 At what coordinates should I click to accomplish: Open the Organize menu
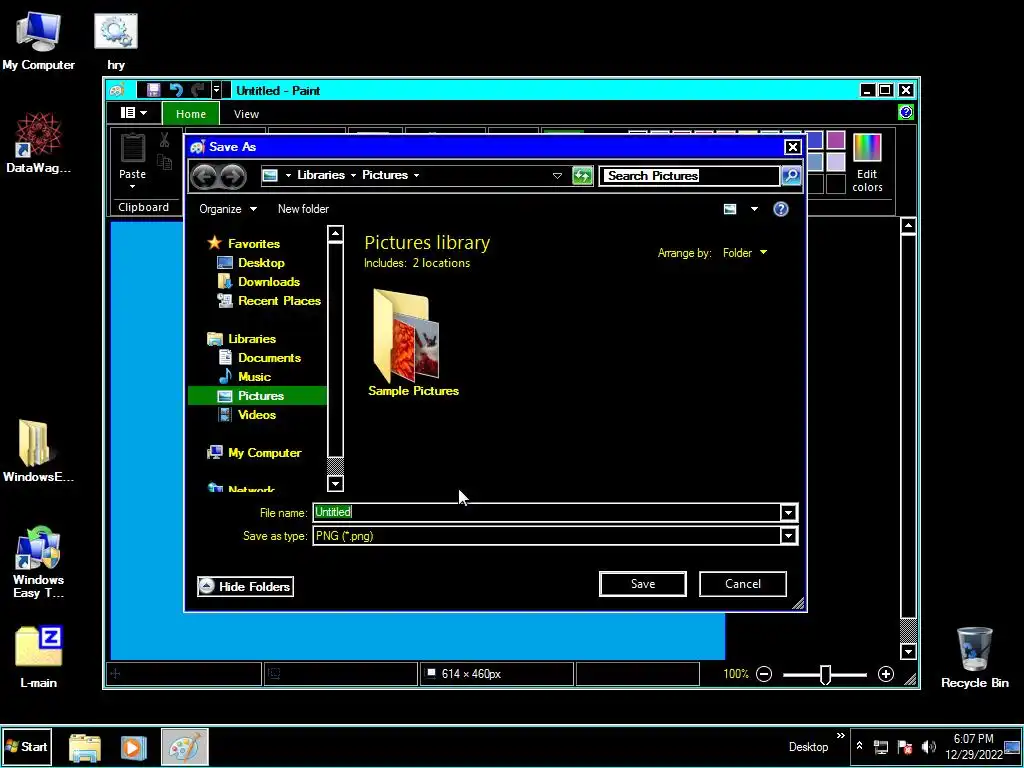pyautogui.click(x=228, y=209)
